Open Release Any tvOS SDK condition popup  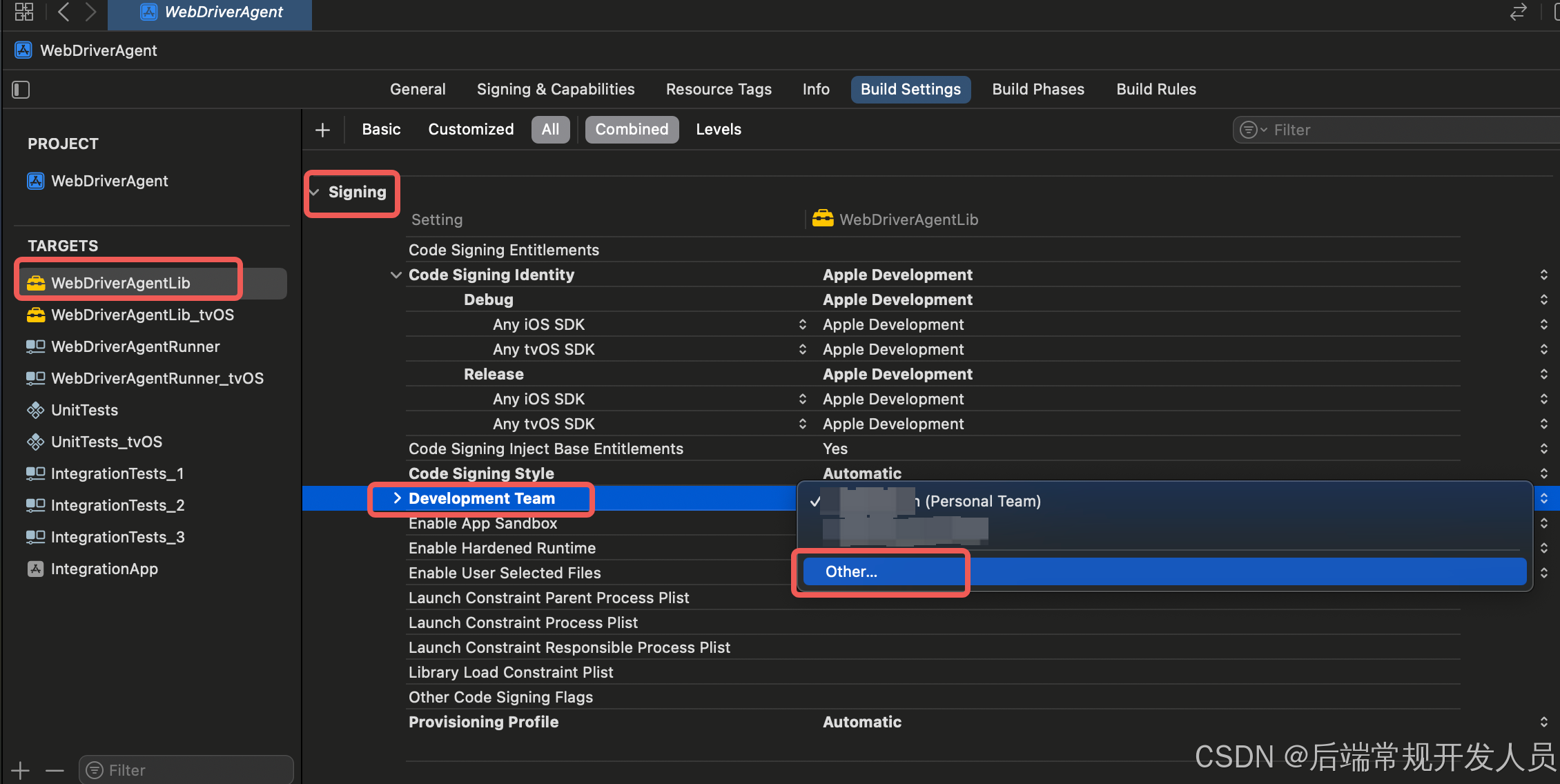[x=802, y=424]
